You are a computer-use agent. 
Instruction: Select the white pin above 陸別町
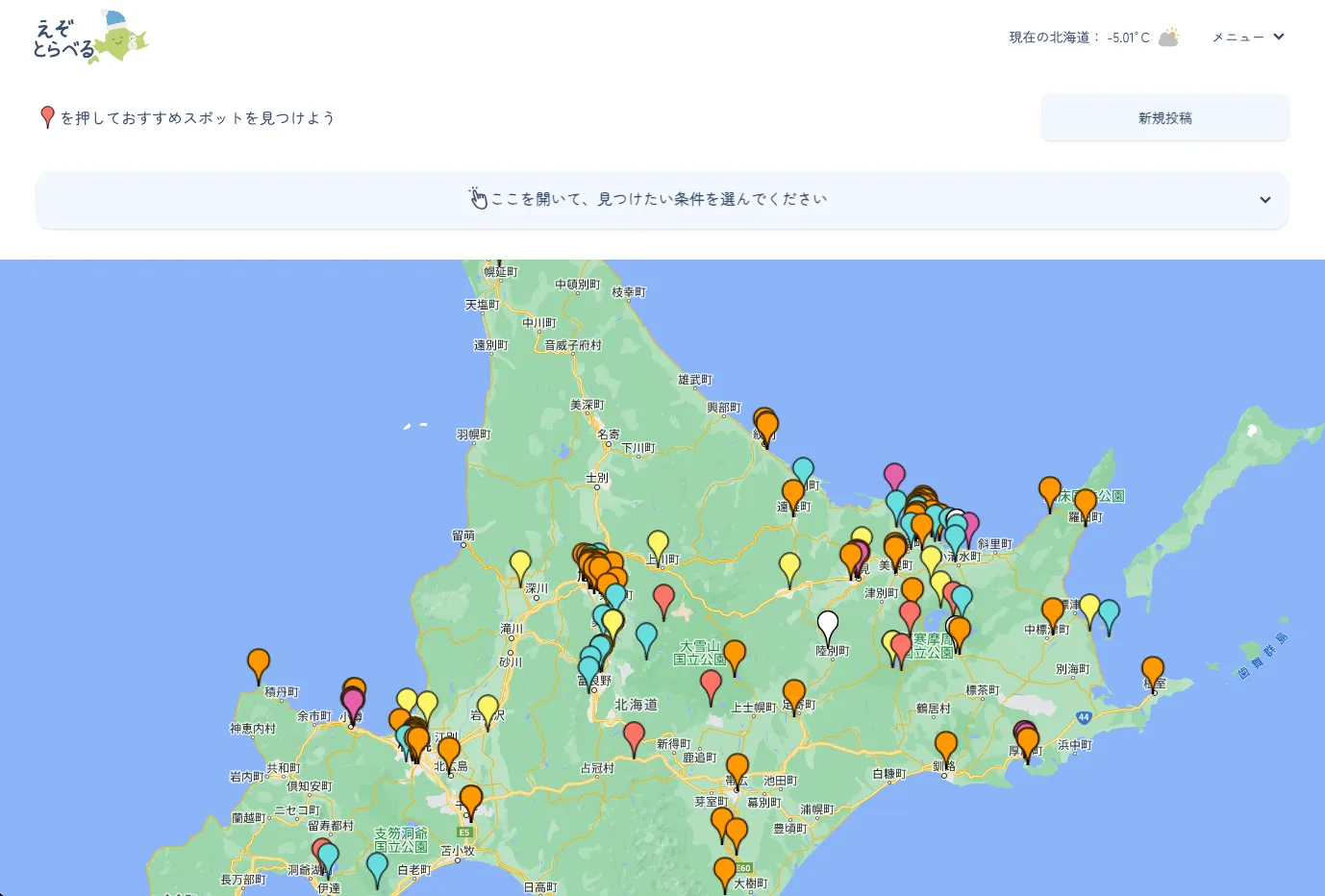coord(827,625)
